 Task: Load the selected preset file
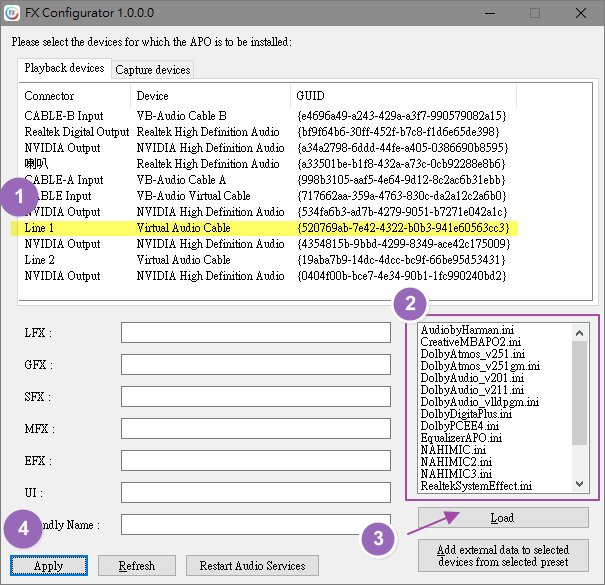[x=503, y=518]
